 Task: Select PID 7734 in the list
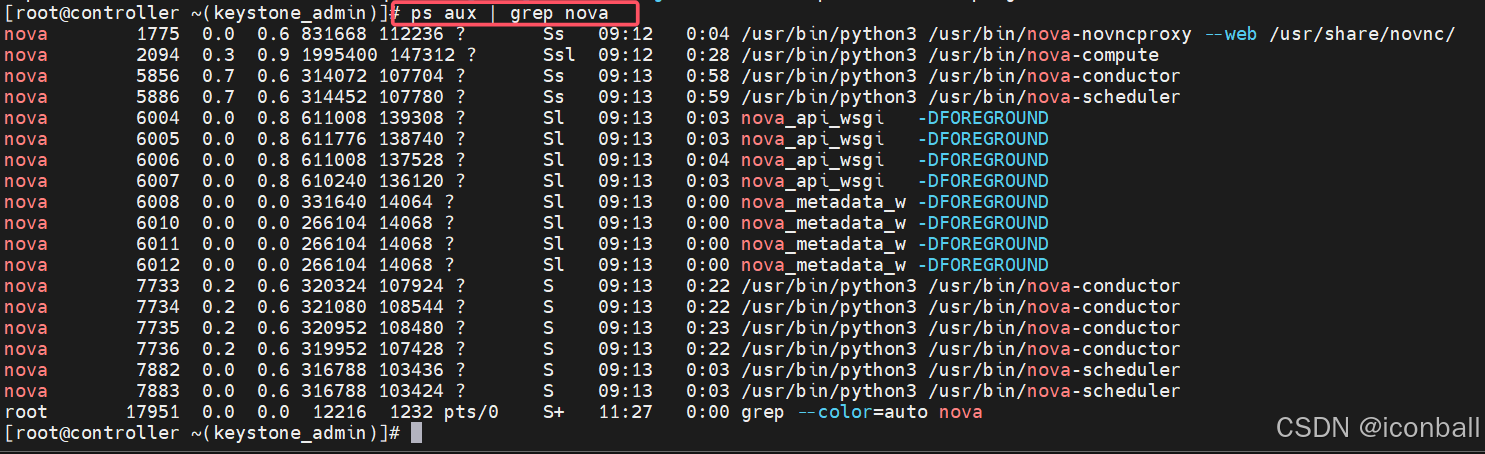point(158,307)
